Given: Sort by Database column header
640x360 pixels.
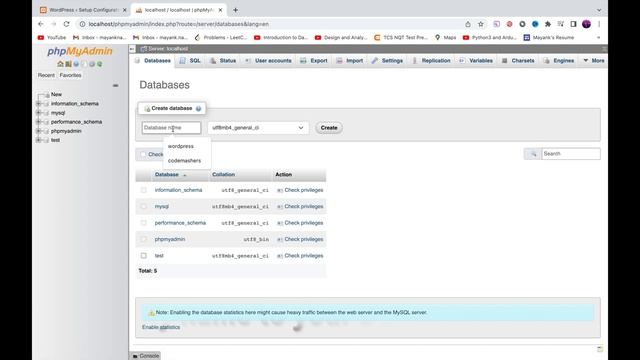Looking at the screenshot, I should pyautogui.click(x=167, y=175).
